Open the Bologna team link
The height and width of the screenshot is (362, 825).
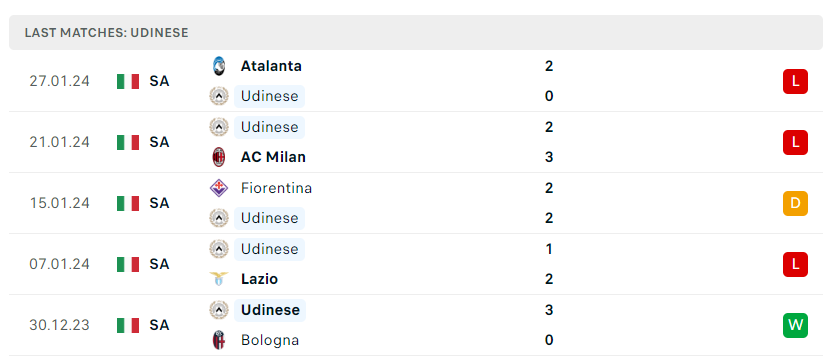coord(270,340)
